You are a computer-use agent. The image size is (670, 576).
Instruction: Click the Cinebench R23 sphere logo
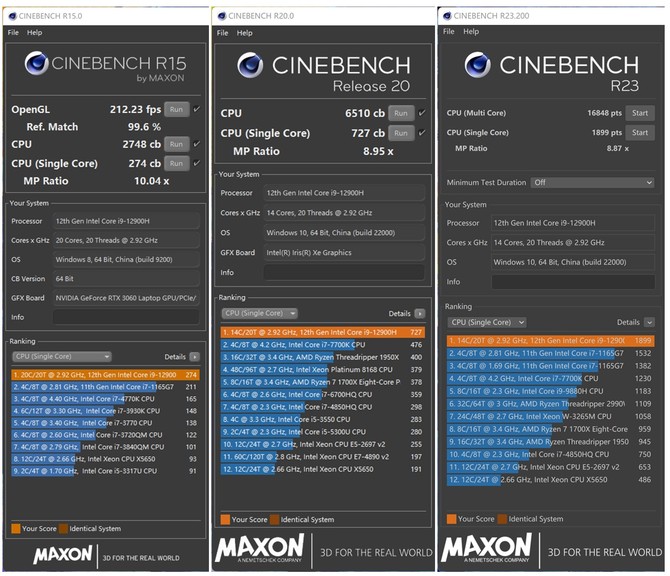[476, 67]
